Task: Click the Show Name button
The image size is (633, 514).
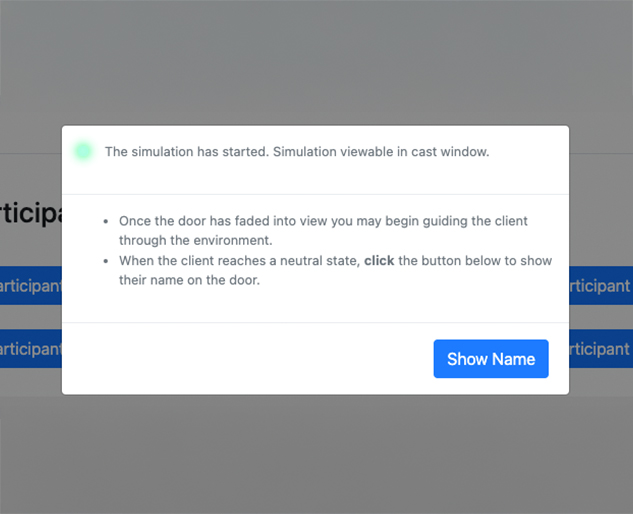Action: pos(491,359)
